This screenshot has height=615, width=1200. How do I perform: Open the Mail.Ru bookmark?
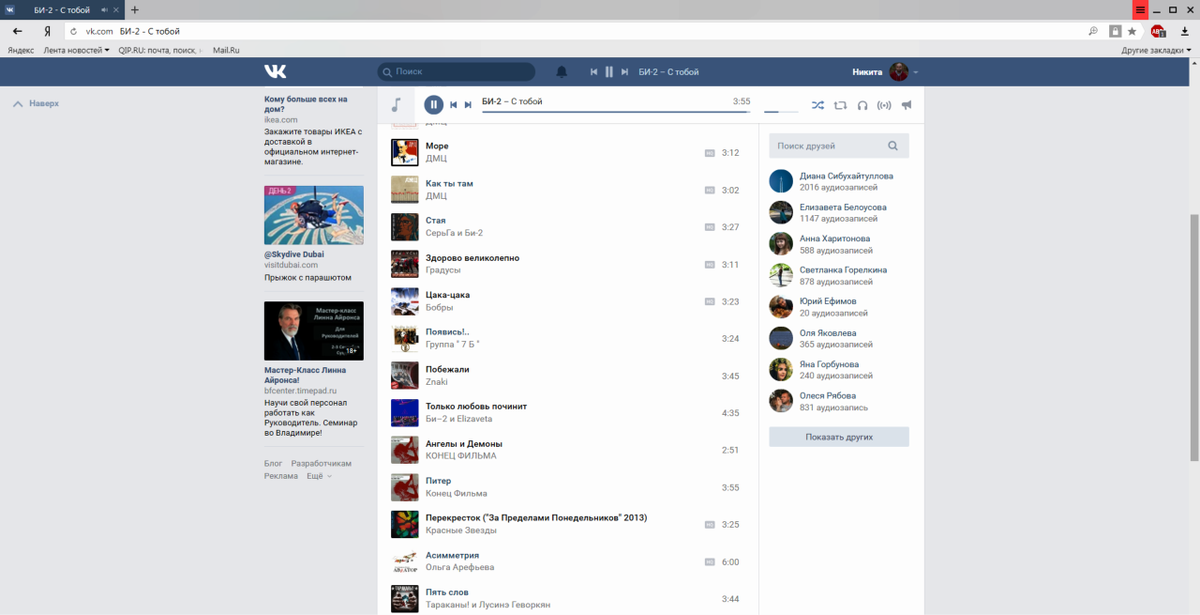226,49
